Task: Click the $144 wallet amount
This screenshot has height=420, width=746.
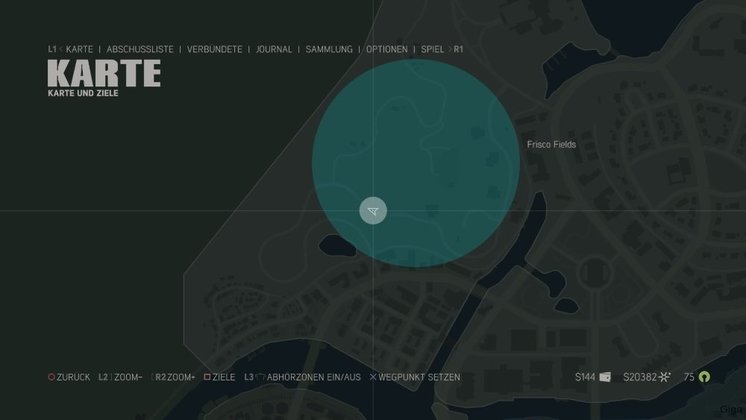Action: pyautogui.click(x=585, y=377)
